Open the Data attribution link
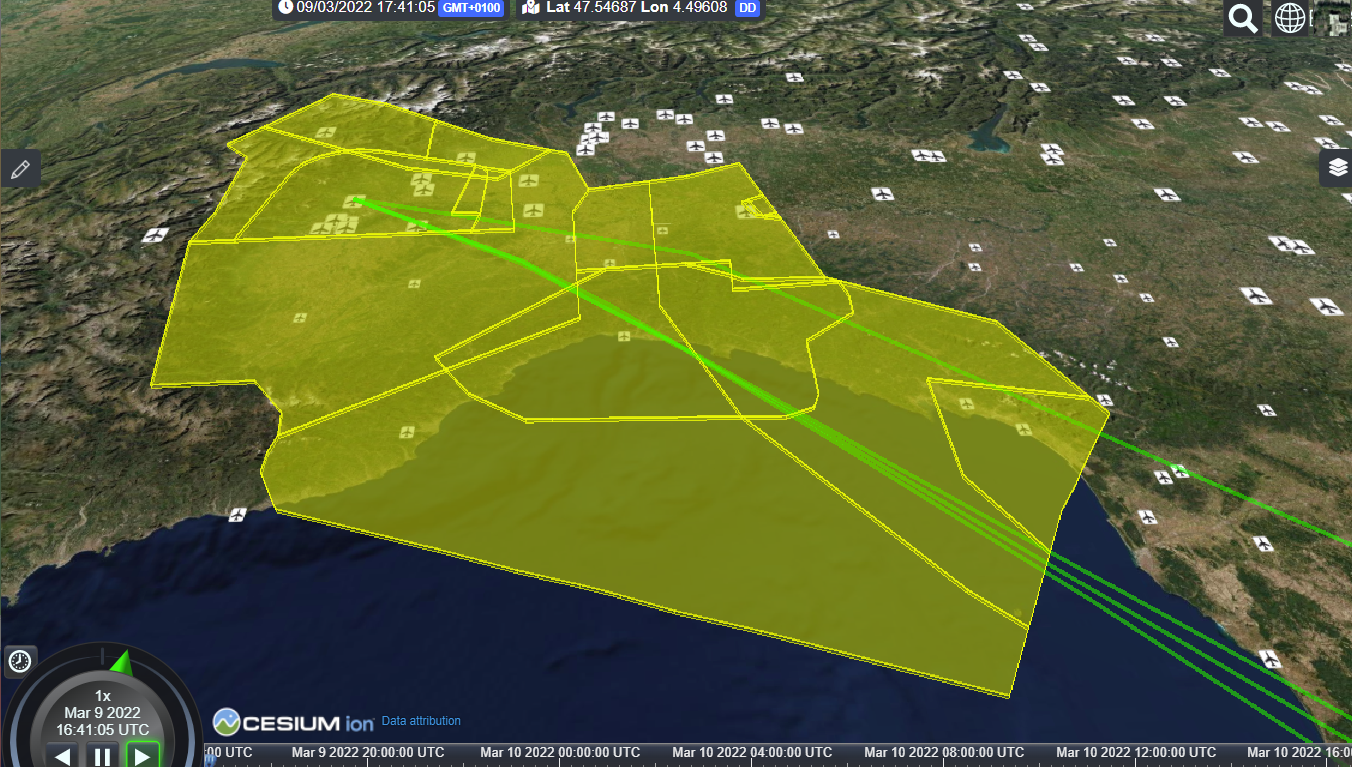 pos(419,721)
